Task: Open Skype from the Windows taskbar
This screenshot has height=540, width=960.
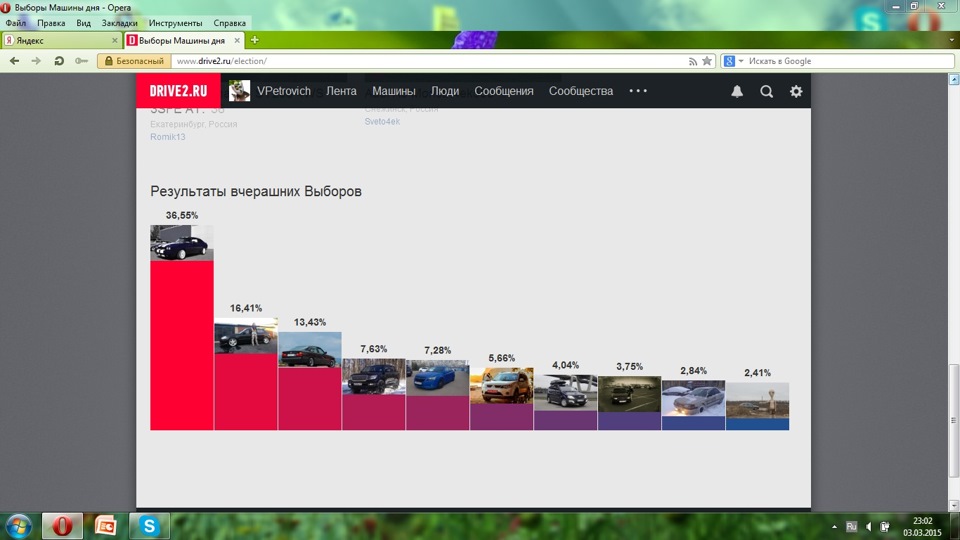Action: (x=149, y=526)
